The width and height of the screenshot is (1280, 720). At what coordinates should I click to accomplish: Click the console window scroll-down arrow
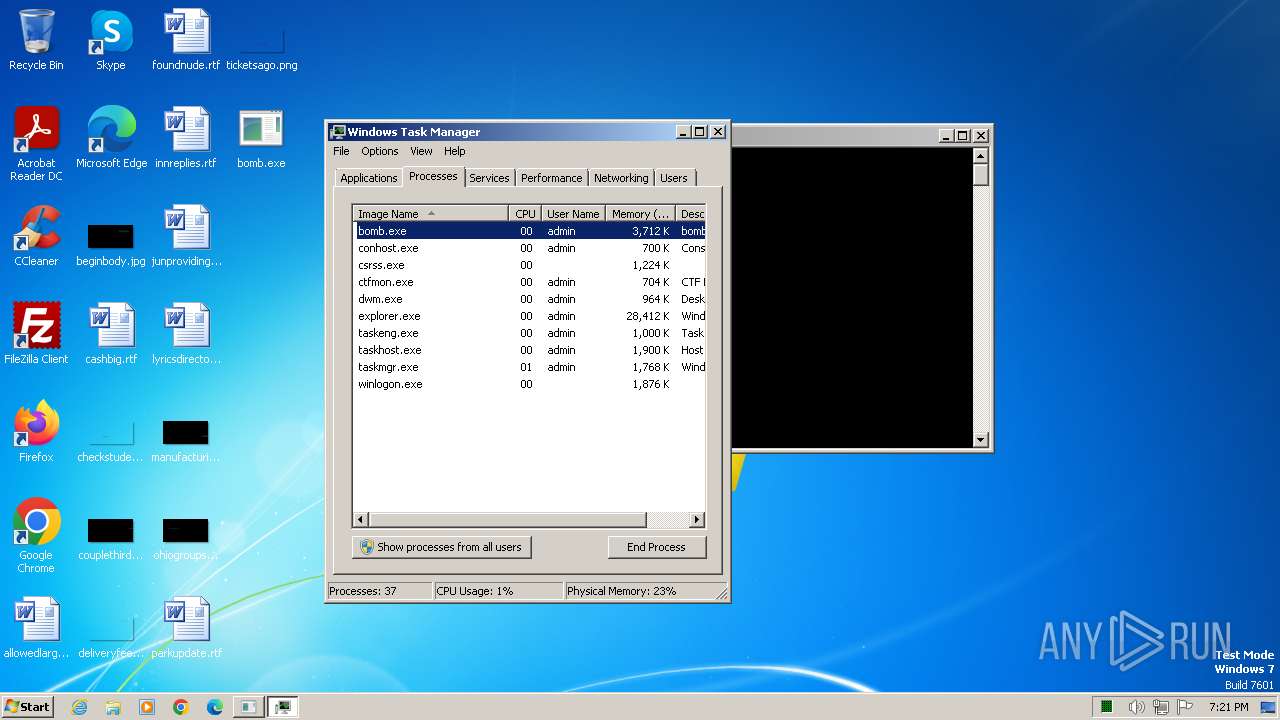coord(980,439)
